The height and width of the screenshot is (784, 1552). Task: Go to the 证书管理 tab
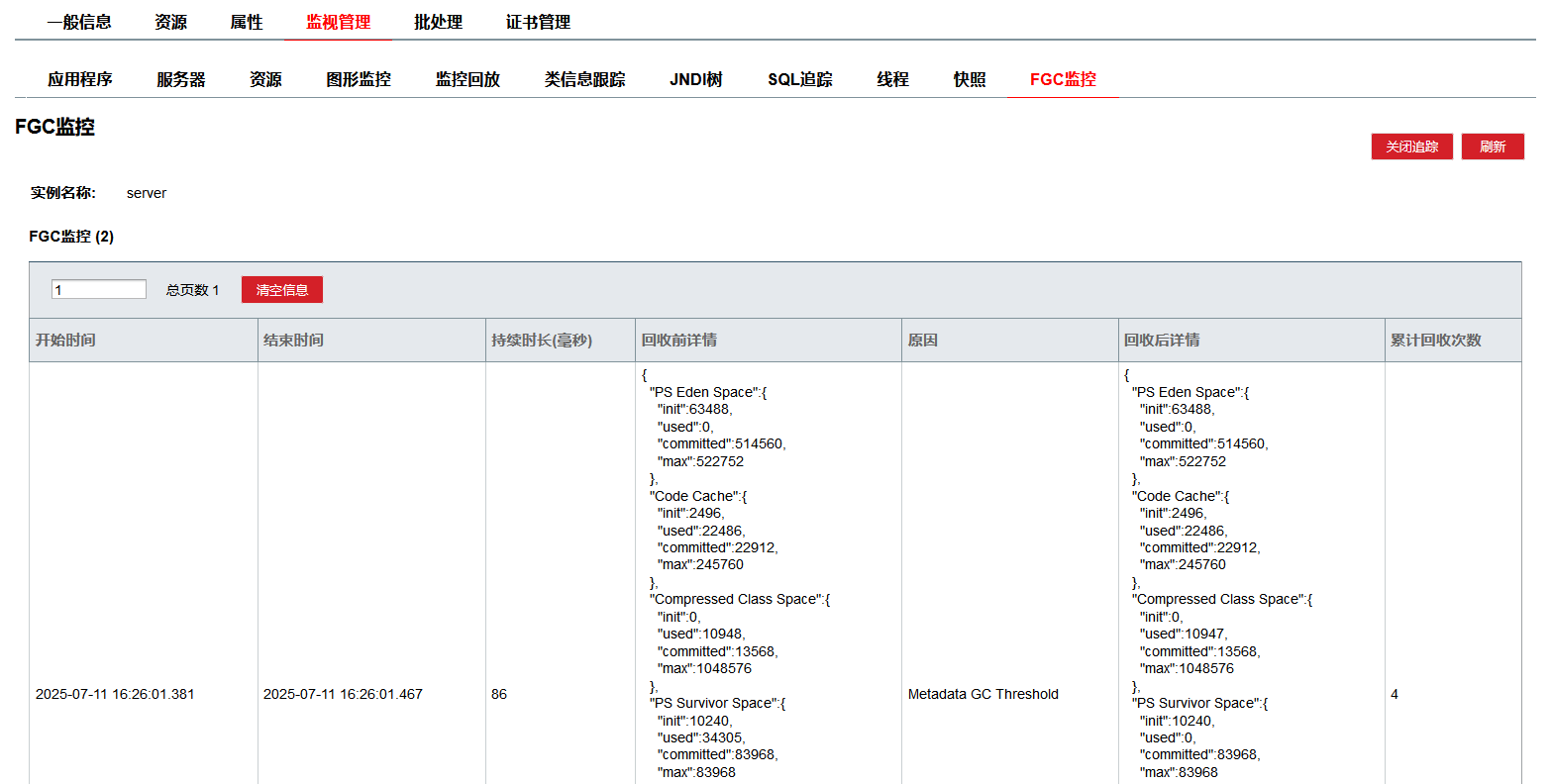click(x=538, y=22)
